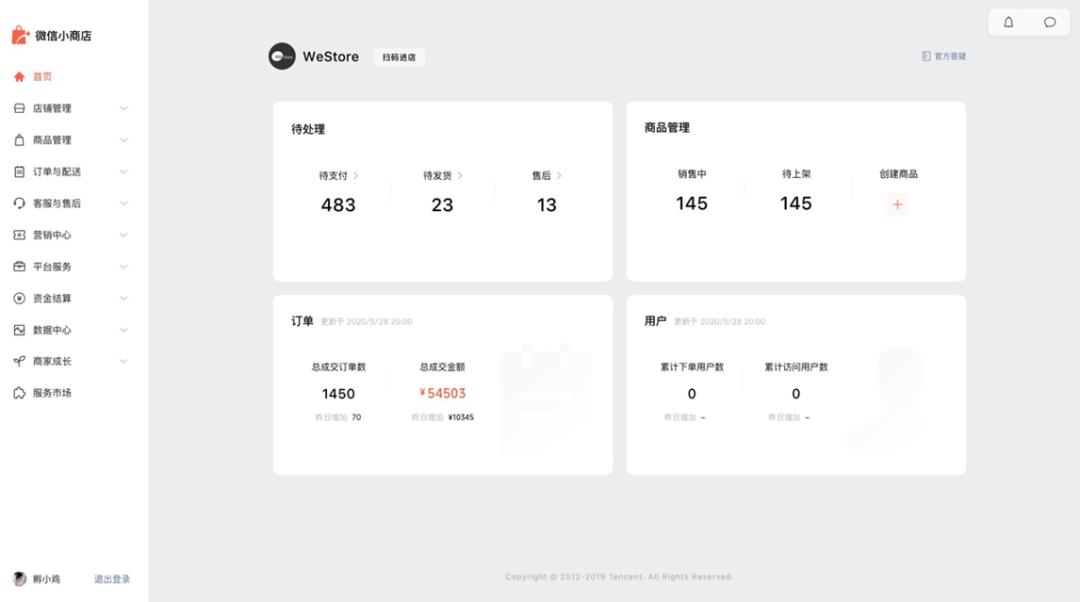Open notifications with the bell icon
This screenshot has height=602, width=1080.
point(1008,22)
